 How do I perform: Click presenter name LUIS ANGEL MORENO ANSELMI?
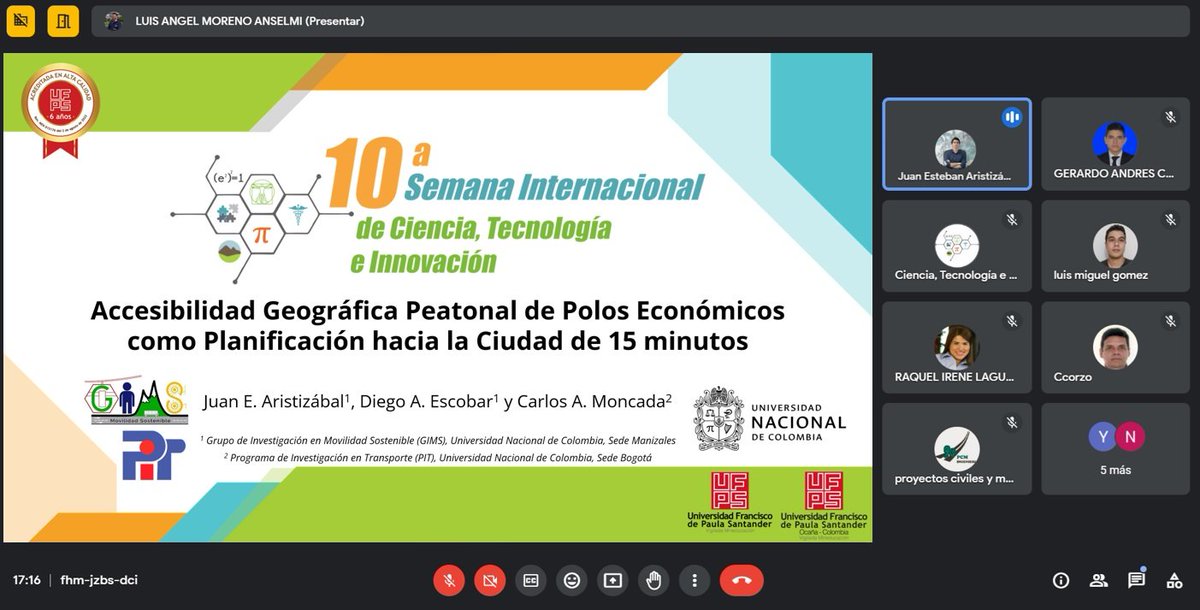click(218, 21)
